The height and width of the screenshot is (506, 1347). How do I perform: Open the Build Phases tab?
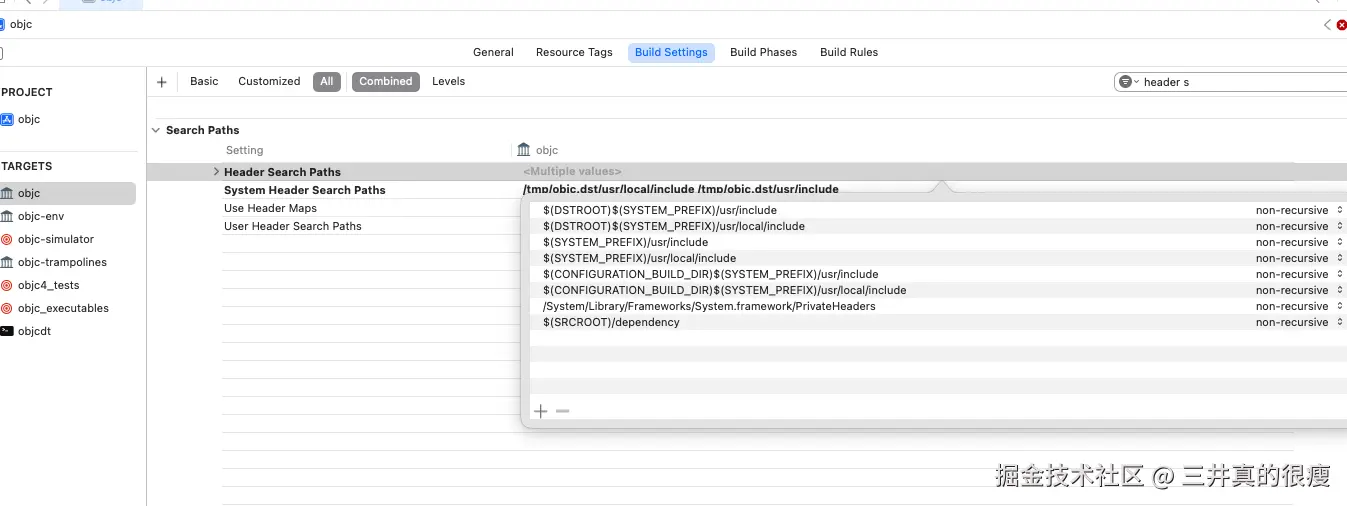(x=763, y=52)
